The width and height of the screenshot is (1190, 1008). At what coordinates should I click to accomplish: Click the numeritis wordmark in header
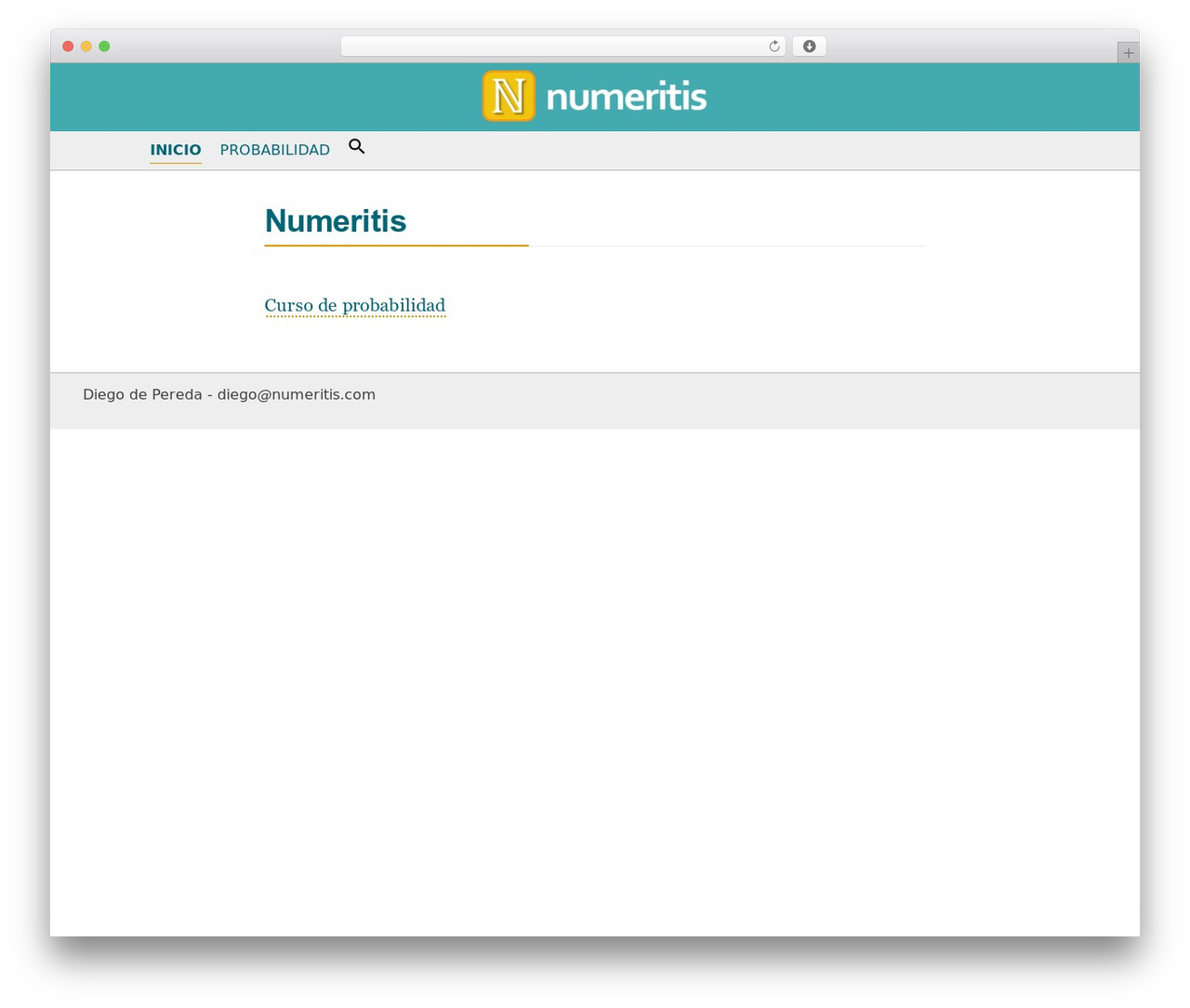pyautogui.click(x=627, y=97)
